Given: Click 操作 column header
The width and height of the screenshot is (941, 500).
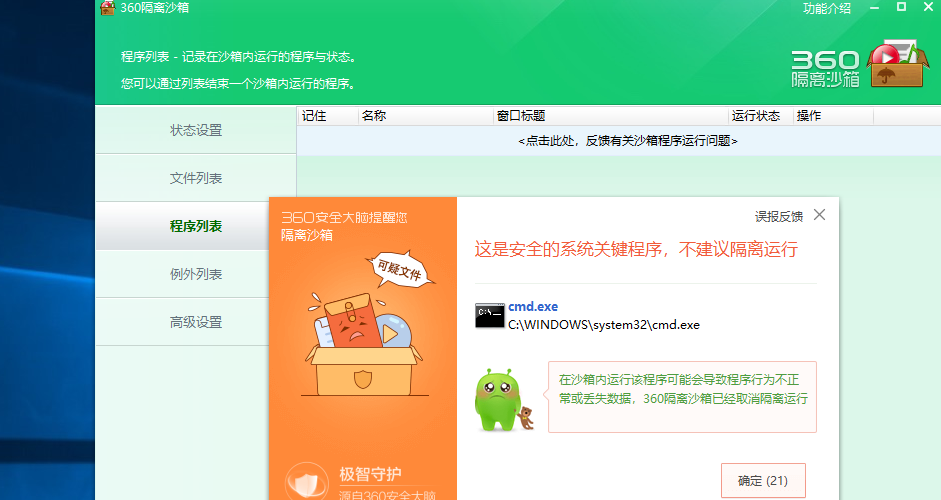Looking at the screenshot, I should pyautogui.click(x=833, y=116).
